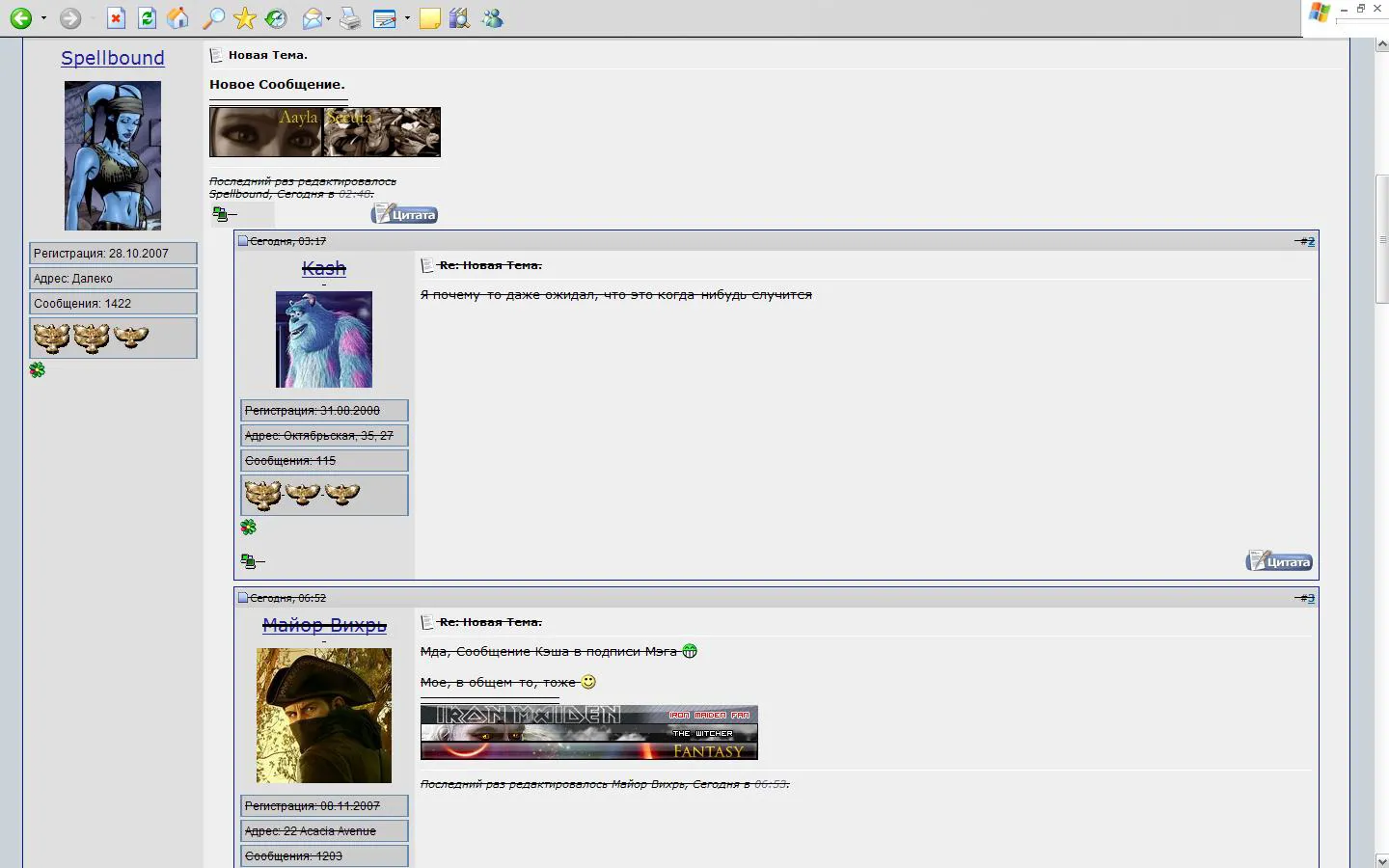Click the yellow Discuss note icon
The height and width of the screenshot is (868, 1389).
click(x=429, y=18)
